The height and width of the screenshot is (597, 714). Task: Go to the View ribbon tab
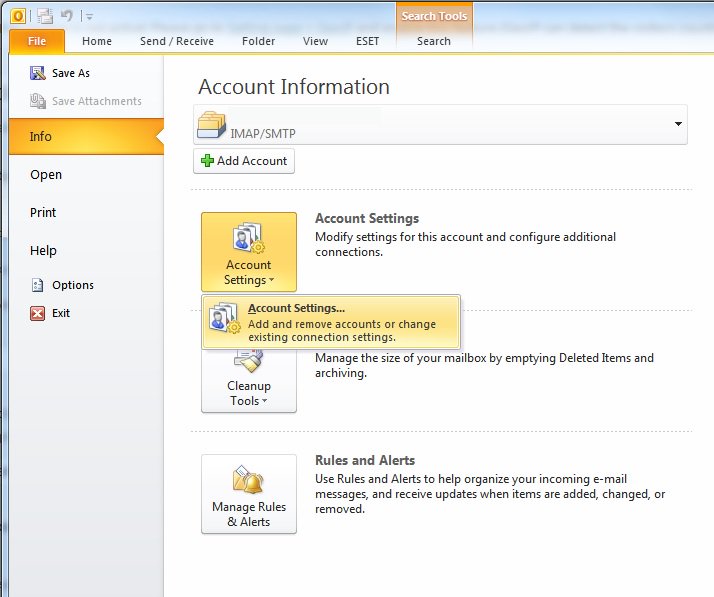click(x=315, y=41)
